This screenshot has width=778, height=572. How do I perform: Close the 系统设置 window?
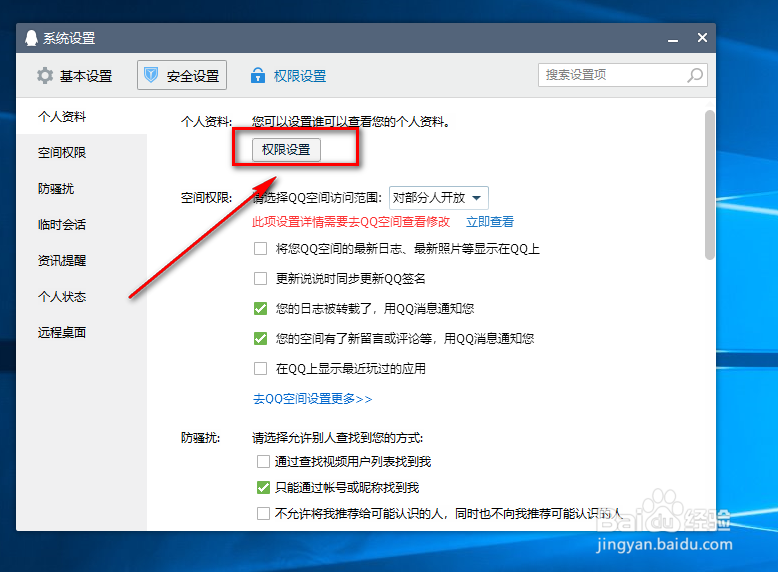702,38
